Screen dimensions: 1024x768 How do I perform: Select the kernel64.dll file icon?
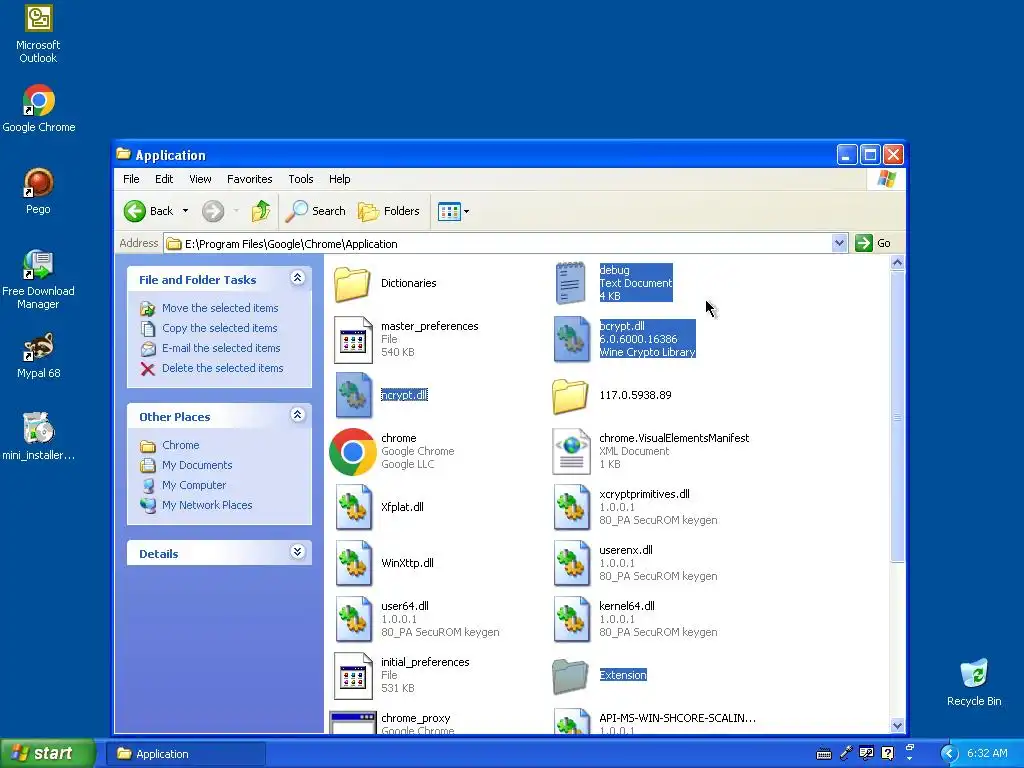[x=571, y=619]
